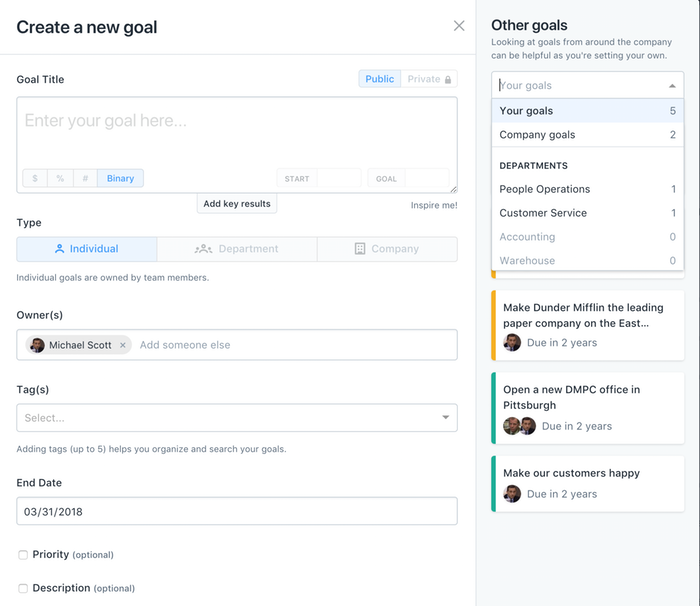Select the number (#) metric type

(x=85, y=178)
